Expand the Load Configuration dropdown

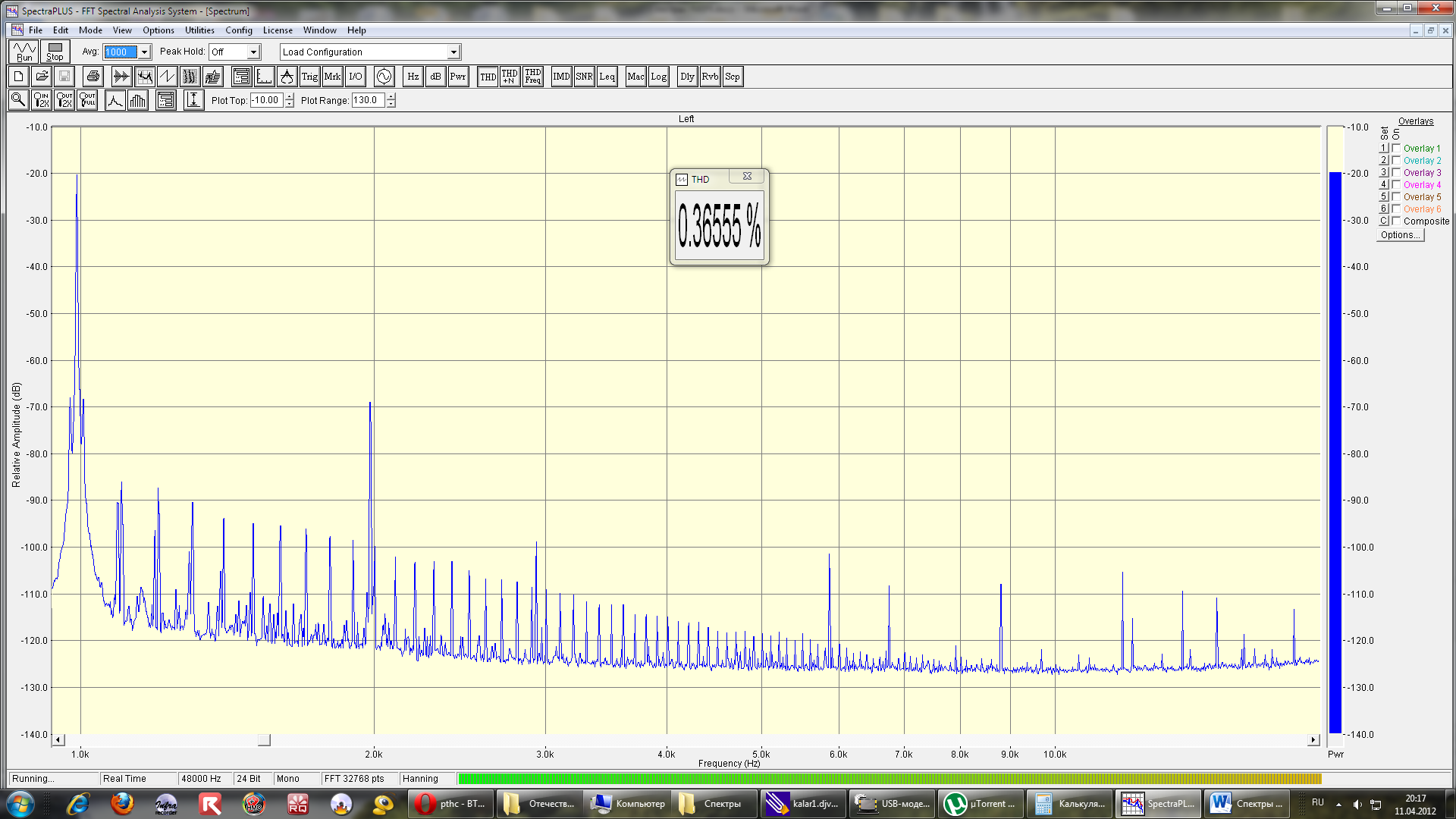coord(453,52)
